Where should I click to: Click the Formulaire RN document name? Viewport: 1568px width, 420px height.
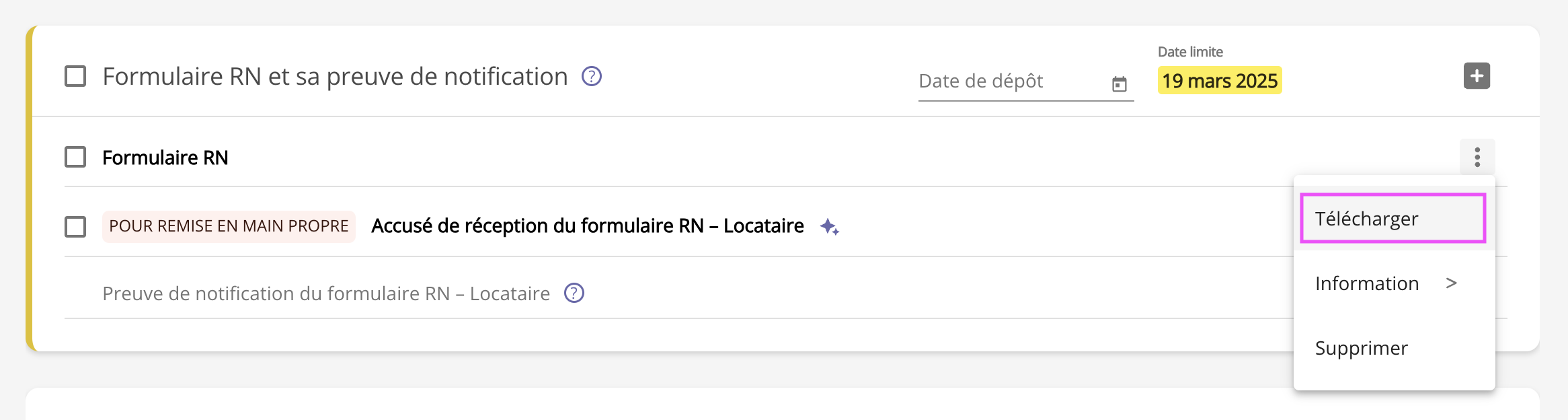165,157
